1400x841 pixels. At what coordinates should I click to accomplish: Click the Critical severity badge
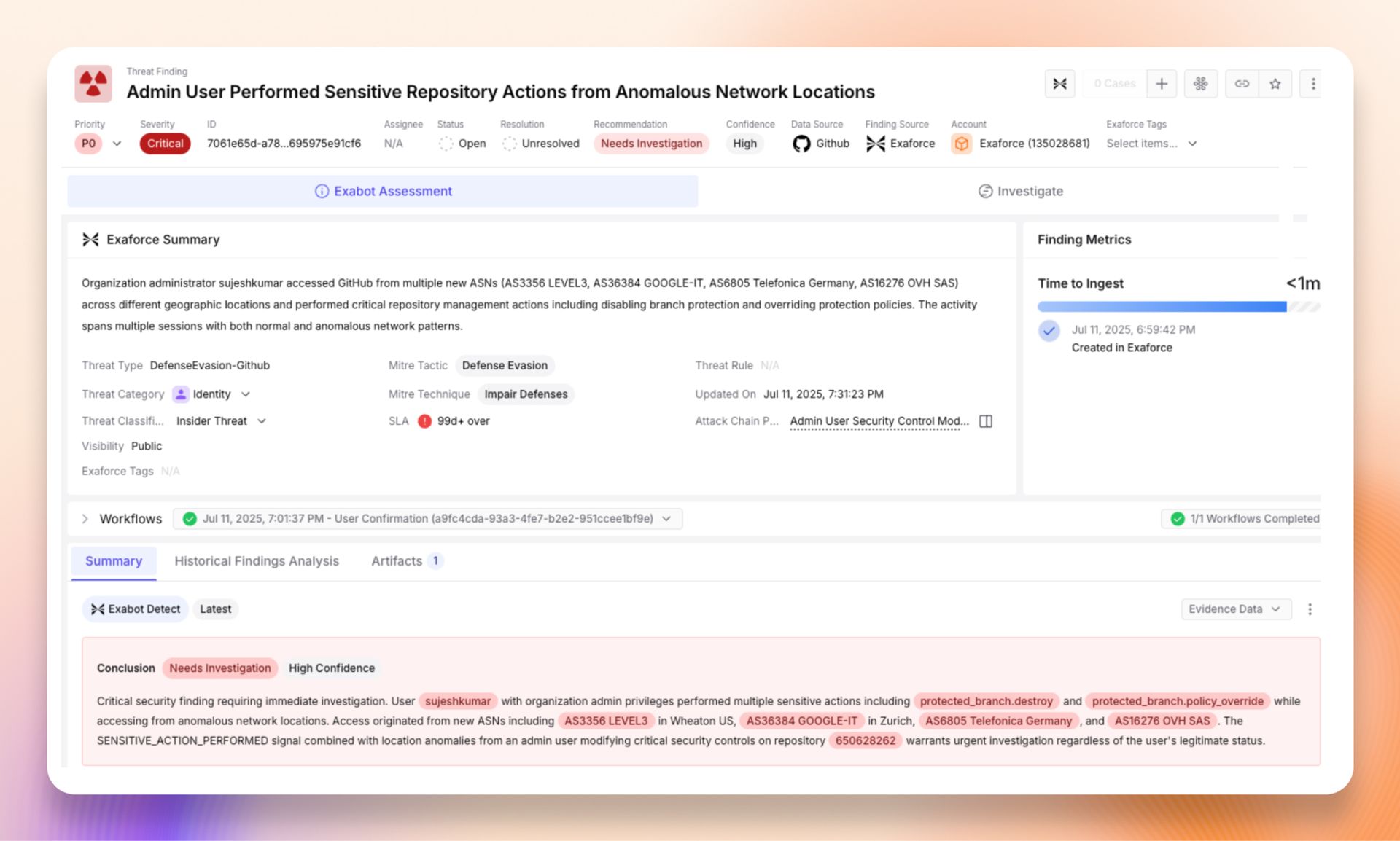pos(165,144)
